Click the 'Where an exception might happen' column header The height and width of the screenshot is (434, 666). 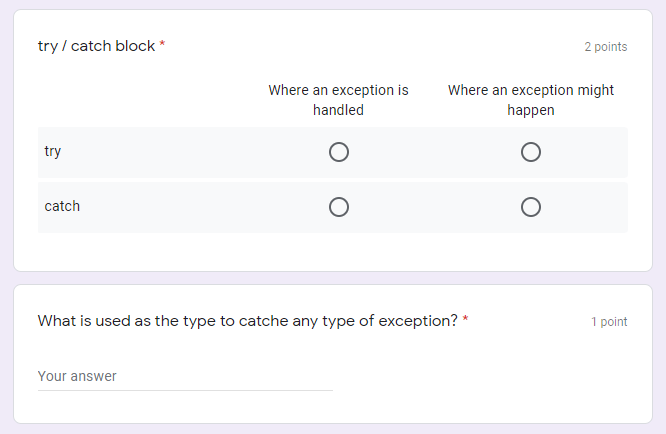coord(531,100)
